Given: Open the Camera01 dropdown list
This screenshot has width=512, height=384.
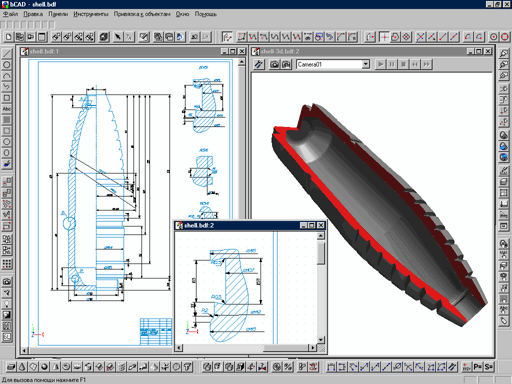Looking at the screenshot, I should click(x=366, y=64).
